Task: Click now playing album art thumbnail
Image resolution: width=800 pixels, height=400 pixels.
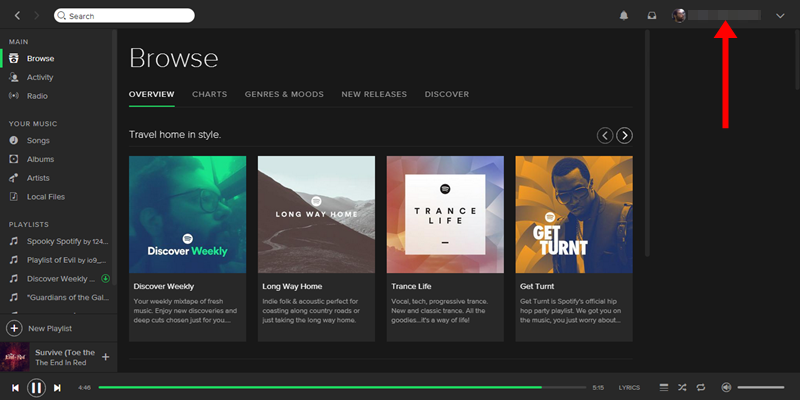Action: pyautogui.click(x=14, y=357)
